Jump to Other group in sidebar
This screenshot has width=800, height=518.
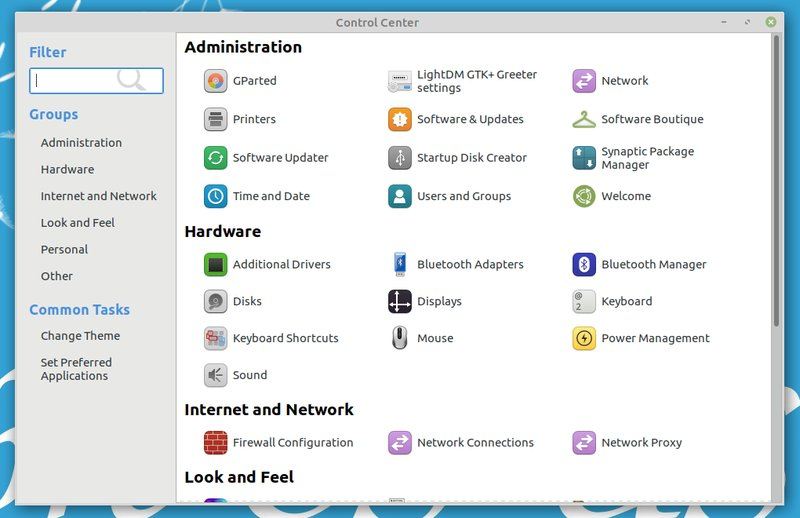57,276
